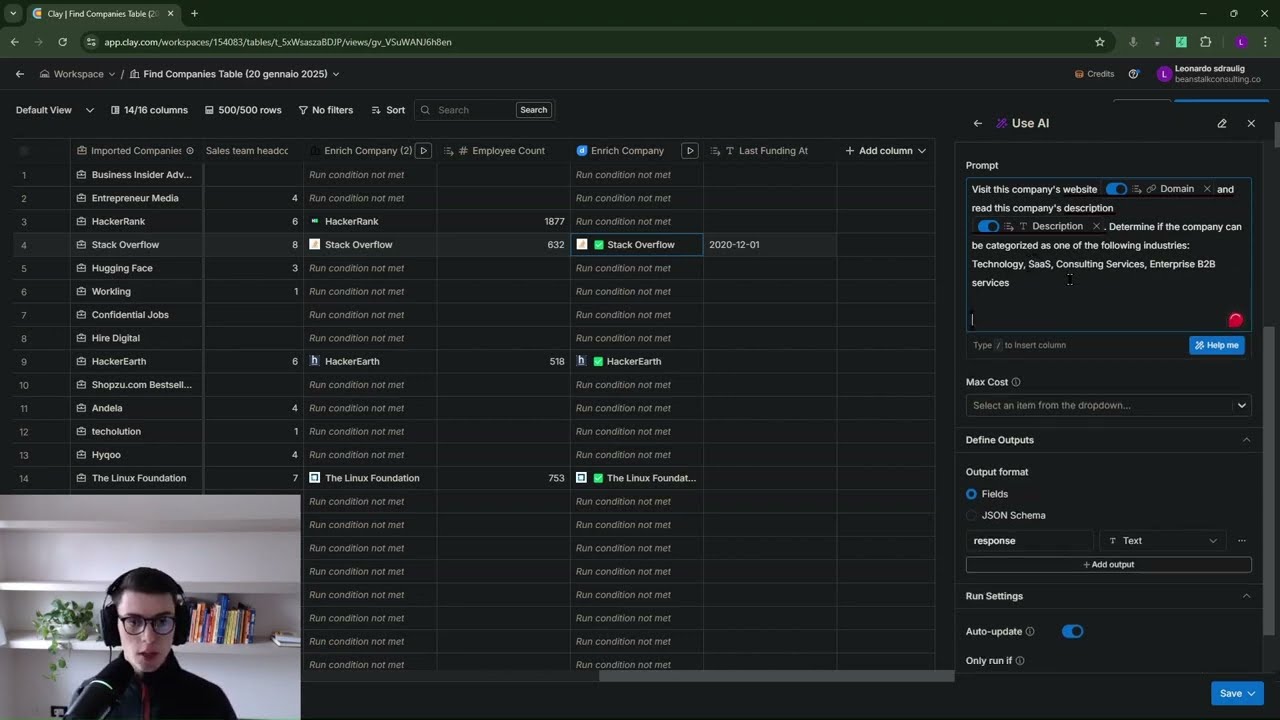This screenshot has height=720, width=1280.
Task: Click the pencil edit icon in the Use AI header
Action: tap(1222, 123)
